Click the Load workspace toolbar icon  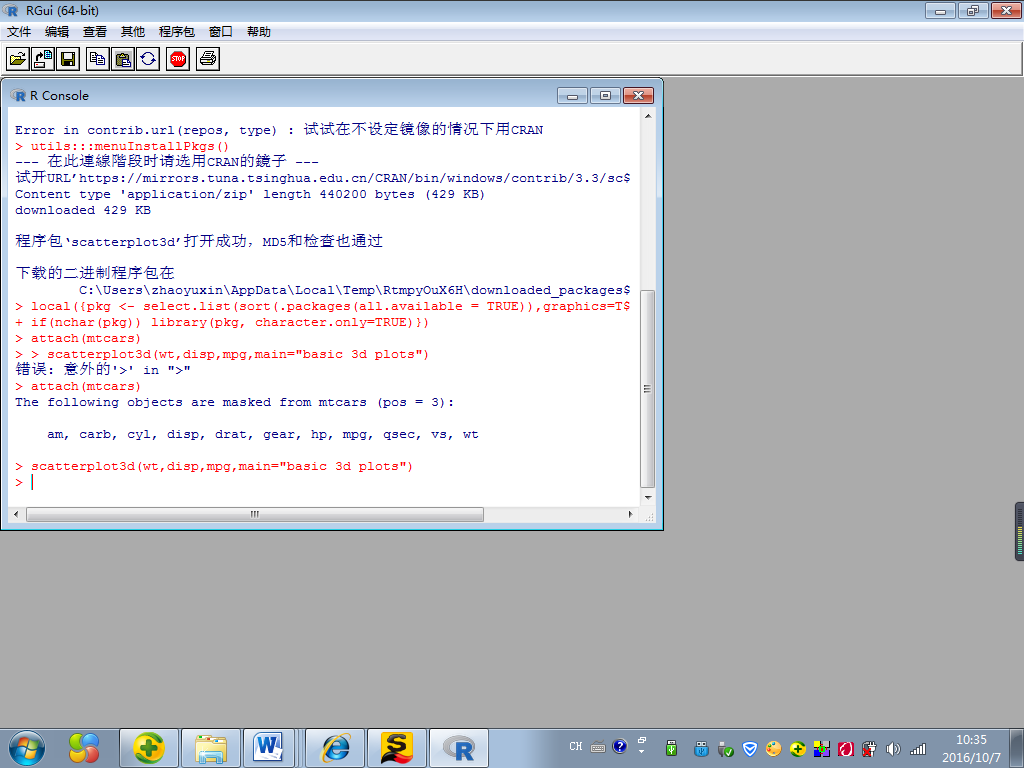click(x=43, y=59)
